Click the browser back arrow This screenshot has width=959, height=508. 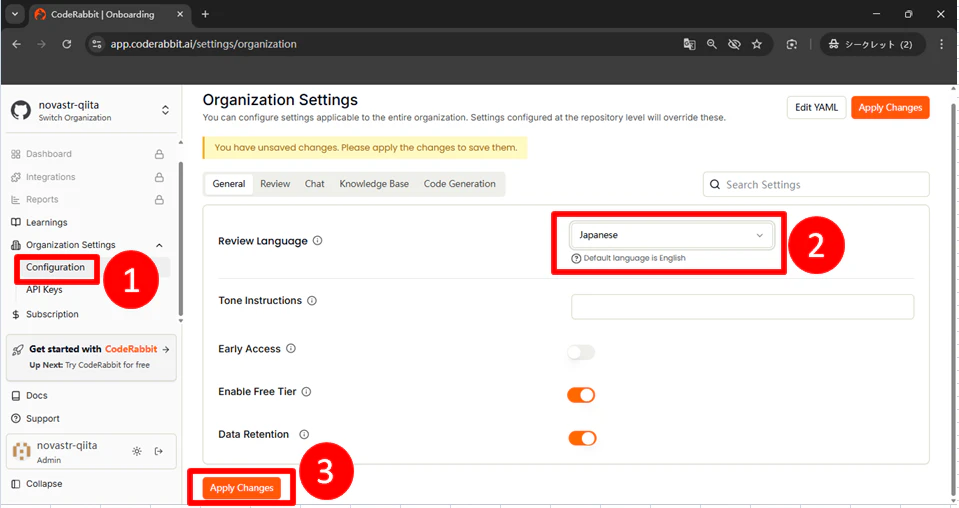point(17,44)
